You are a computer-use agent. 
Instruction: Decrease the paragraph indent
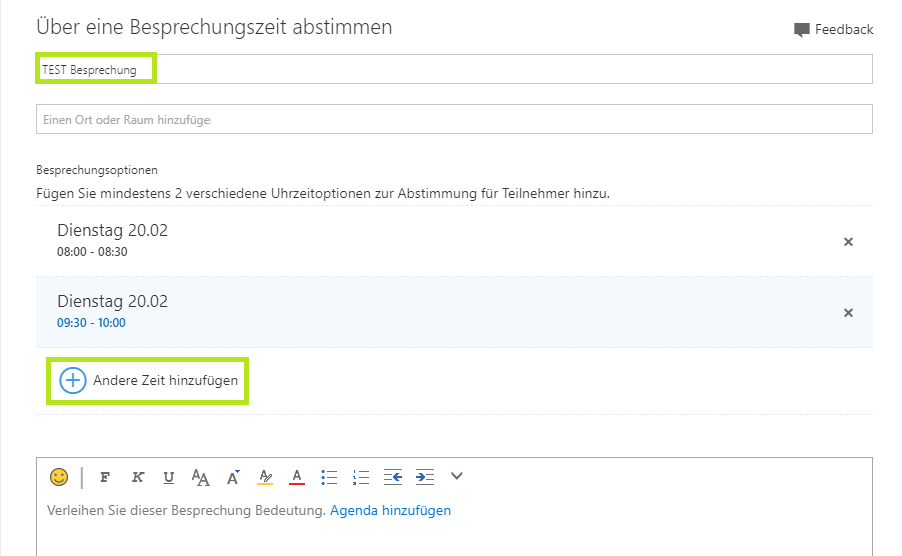pos(393,477)
